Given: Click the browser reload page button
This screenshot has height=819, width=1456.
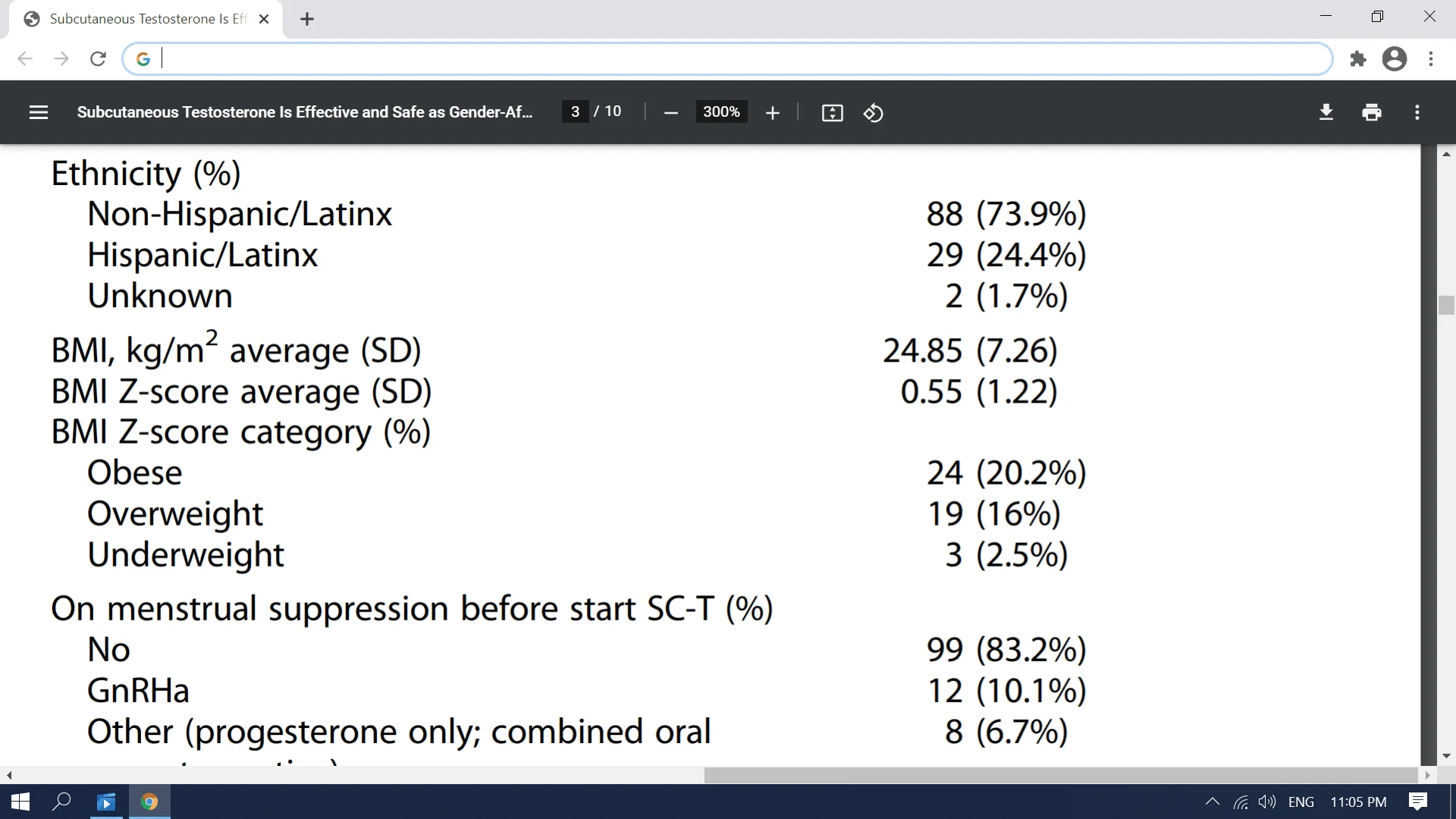Looking at the screenshot, I should [97, 58].
